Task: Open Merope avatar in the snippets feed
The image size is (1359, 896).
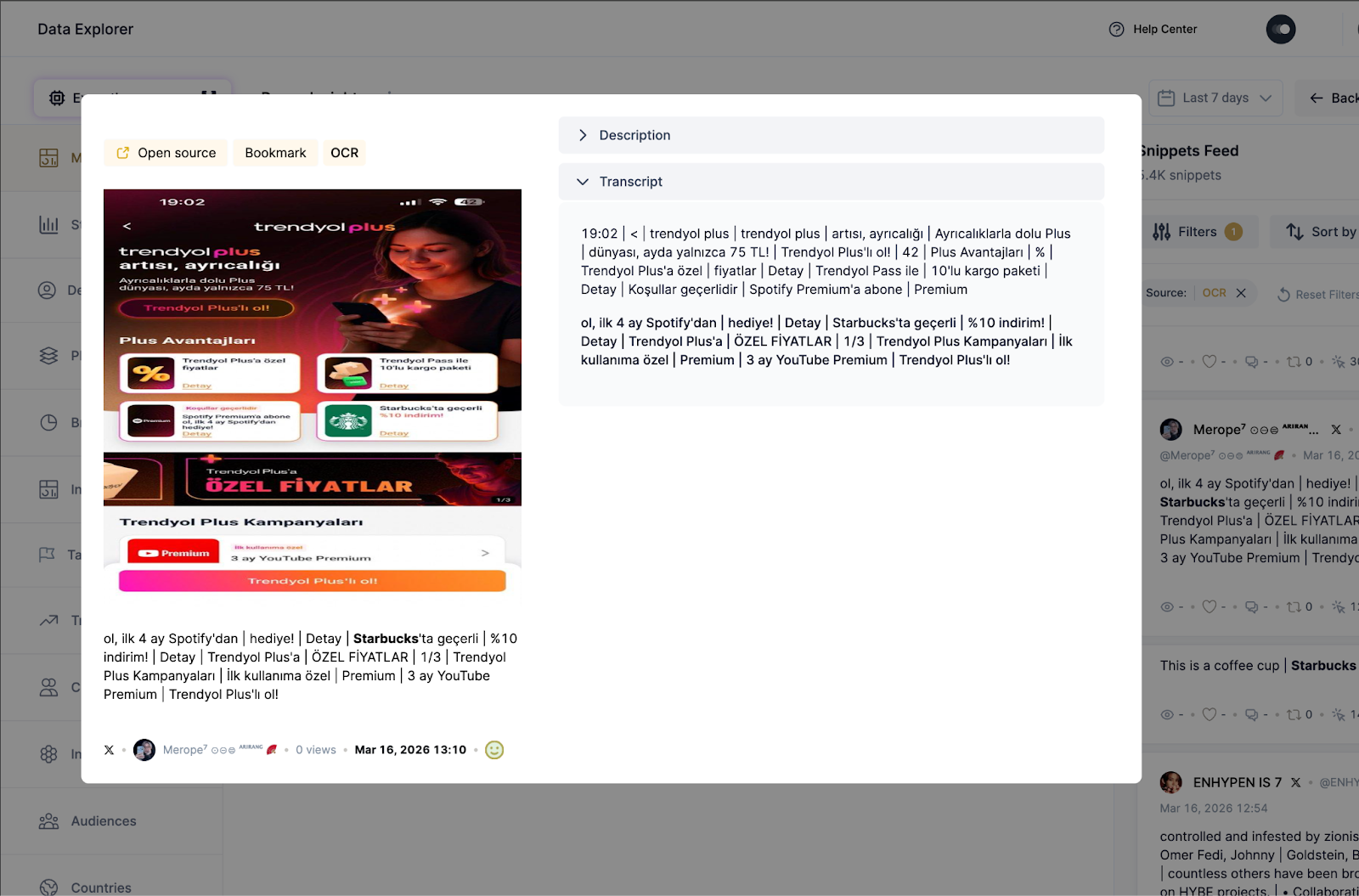Action: 1171,430
